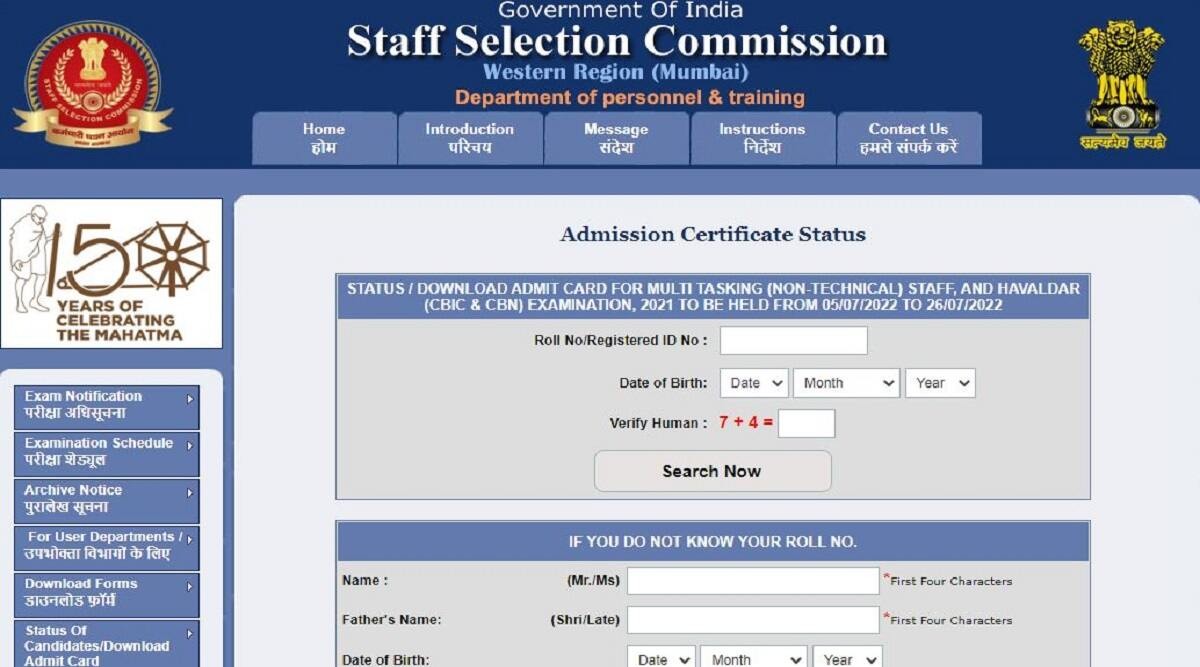Screen dimensions: 1200x667
Task: Open the top Date dropdown for birth date
Action: coord(754,383)
